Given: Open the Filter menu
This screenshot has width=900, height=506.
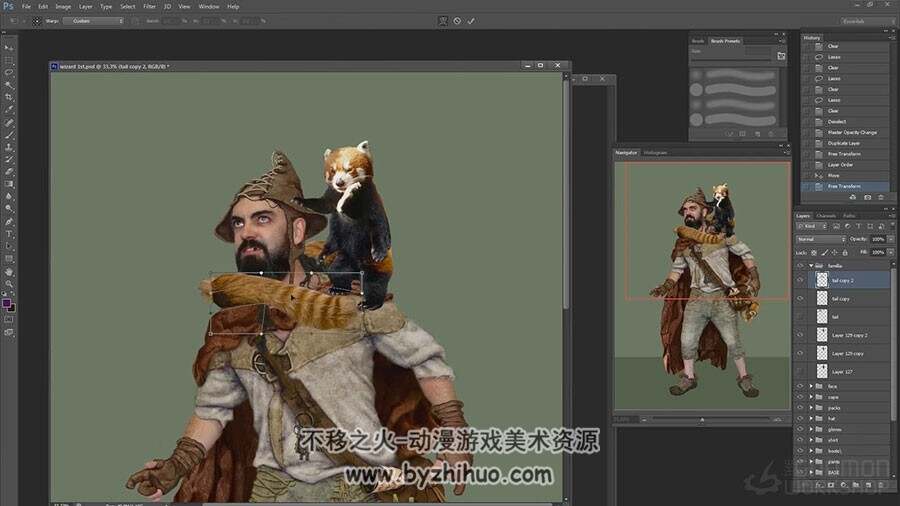Looking at the screenshot, I should [x=149, y=6].
